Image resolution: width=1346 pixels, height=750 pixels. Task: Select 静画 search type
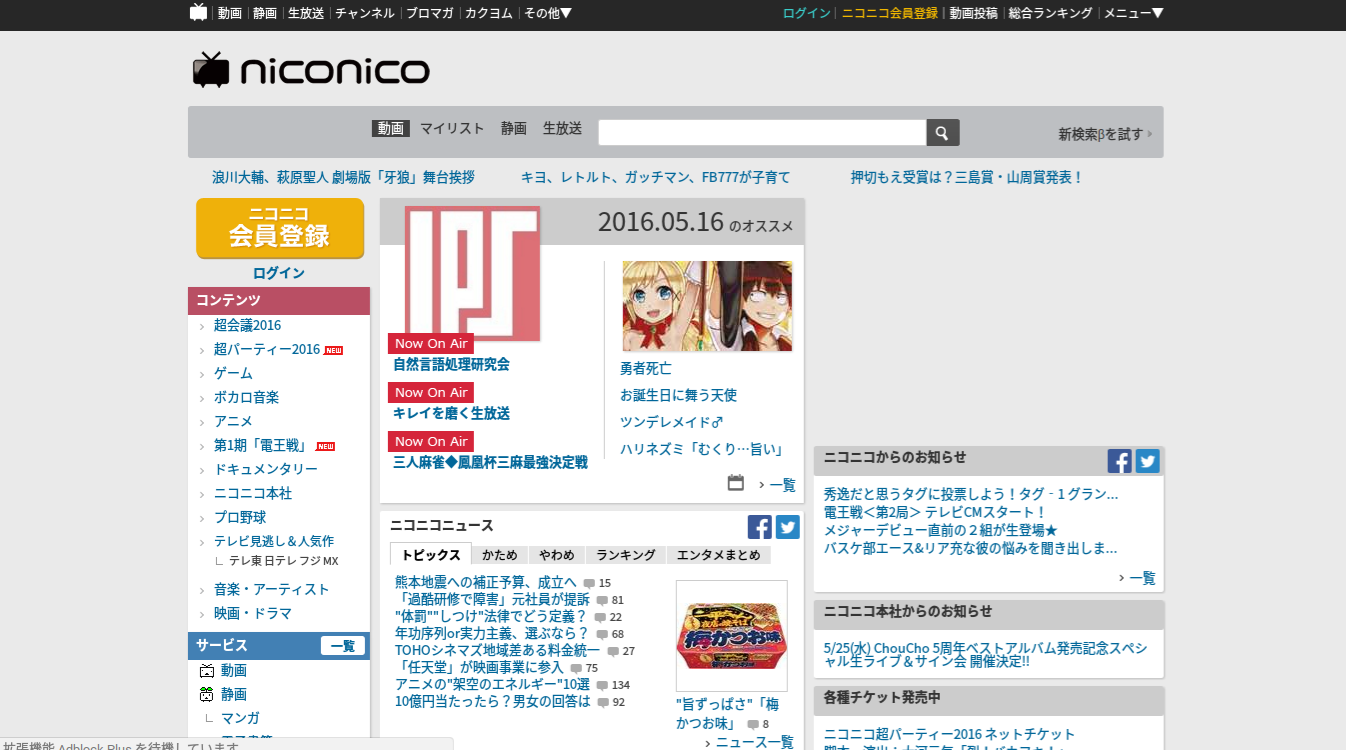(x=514, y=128)
